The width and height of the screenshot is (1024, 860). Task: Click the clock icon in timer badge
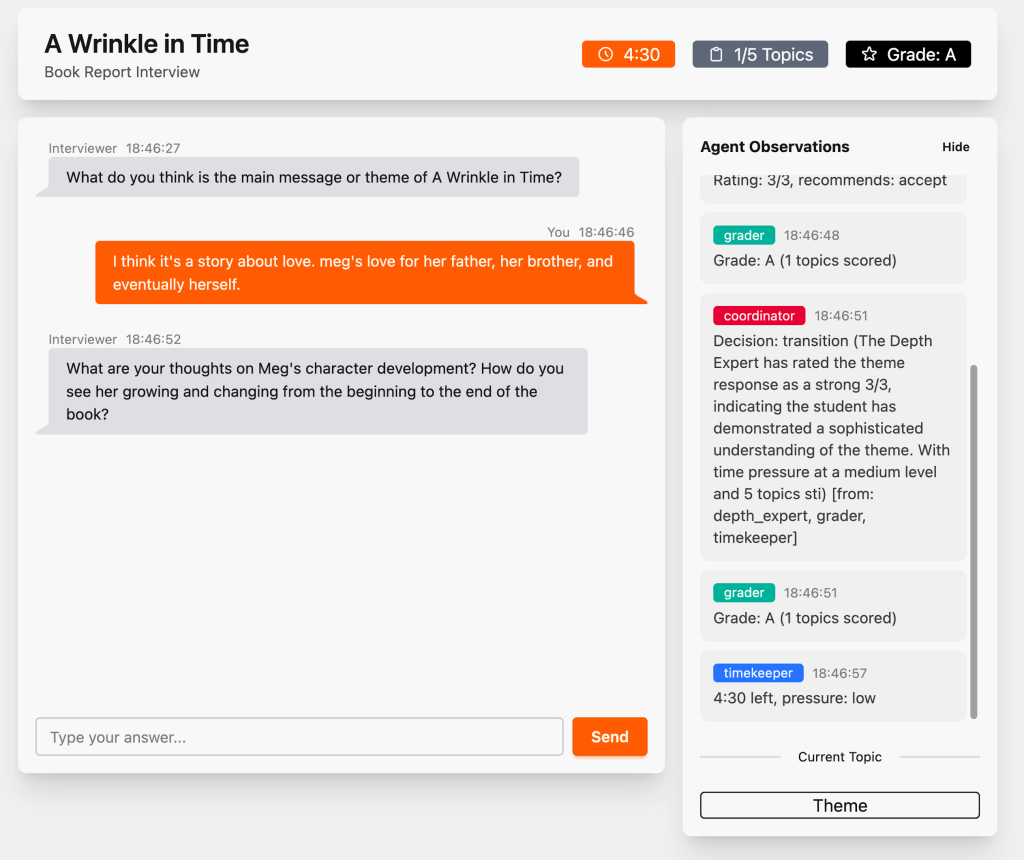click(605, 54)
